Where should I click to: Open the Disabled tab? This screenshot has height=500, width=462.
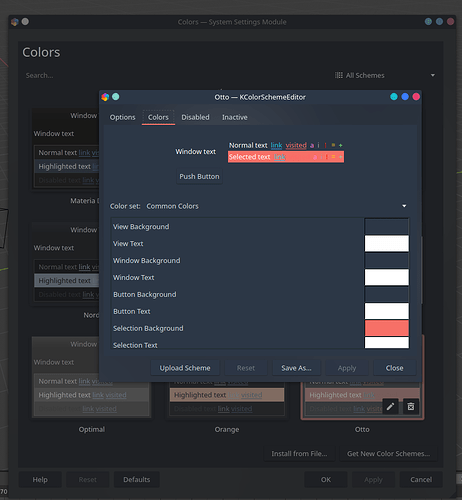(x=195, y=117)
